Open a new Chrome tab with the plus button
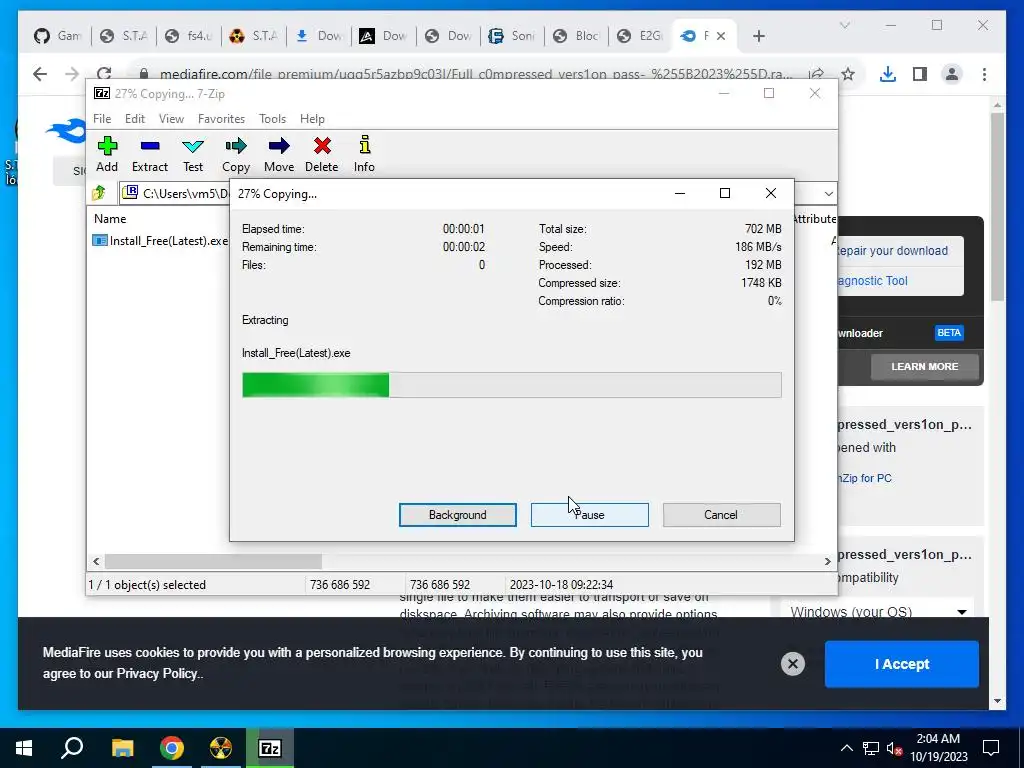Viewport: 1024px width, 768px height. [758, 36]
